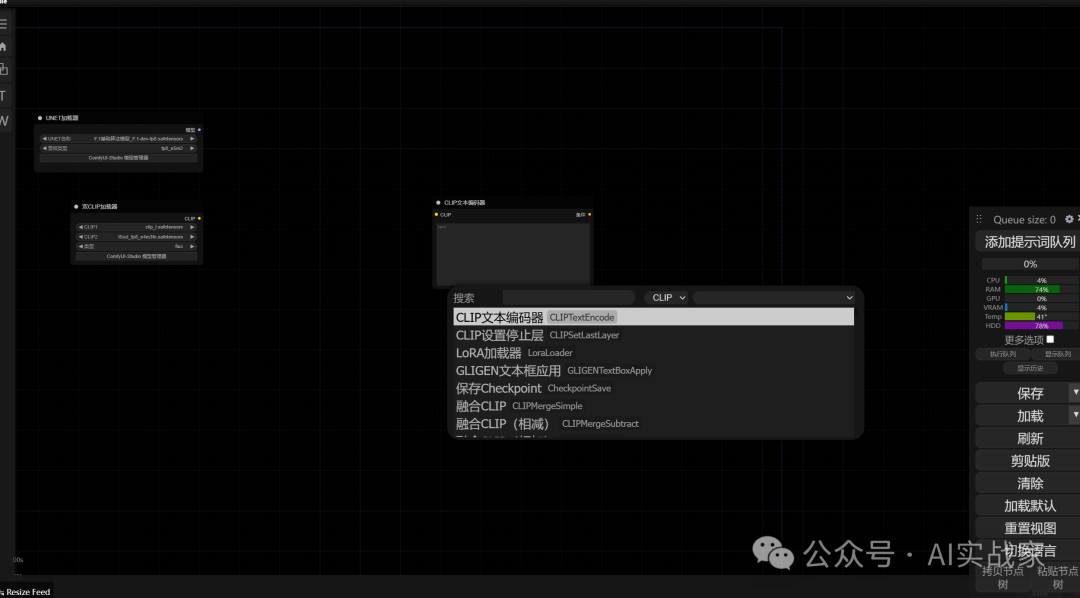Click the 清除 button
This screenshot has height=598, width=1080.
1028,483
